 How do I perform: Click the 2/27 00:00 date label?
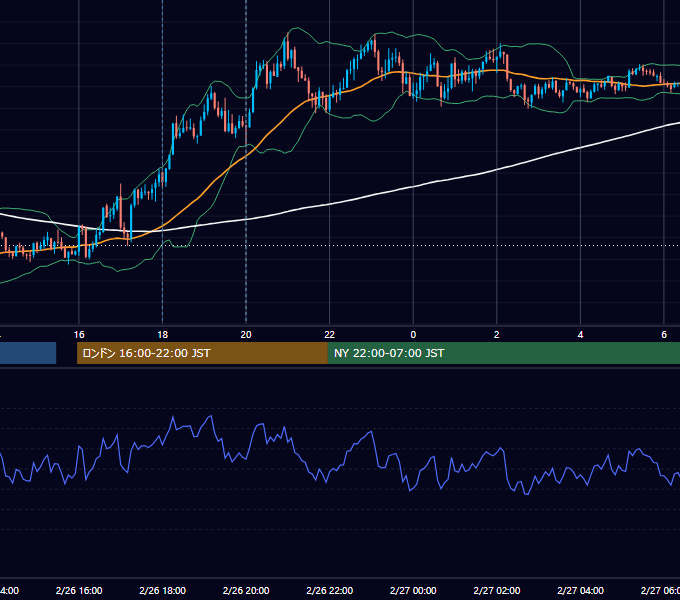413,590
